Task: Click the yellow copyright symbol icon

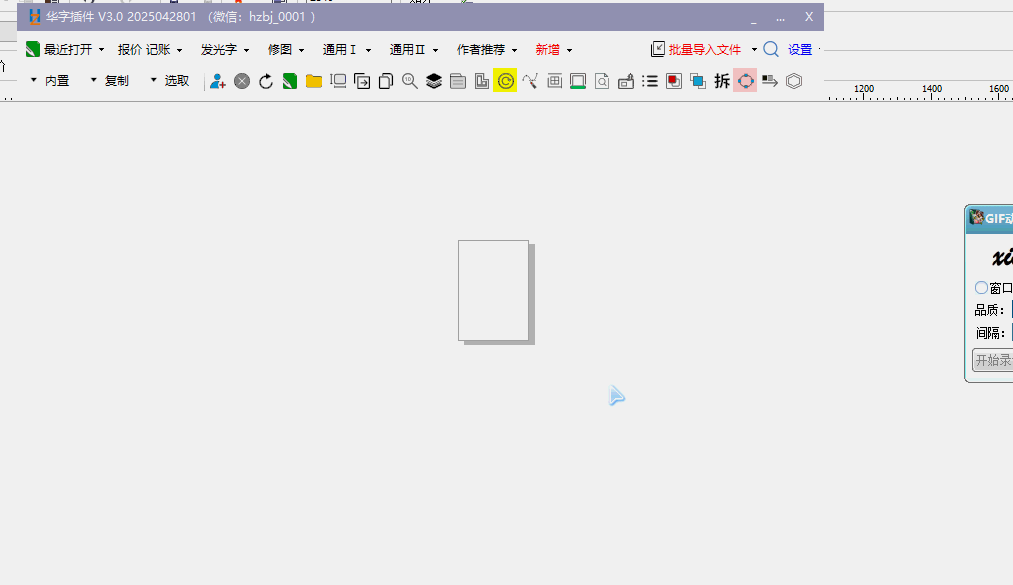Action: [505, 81]
